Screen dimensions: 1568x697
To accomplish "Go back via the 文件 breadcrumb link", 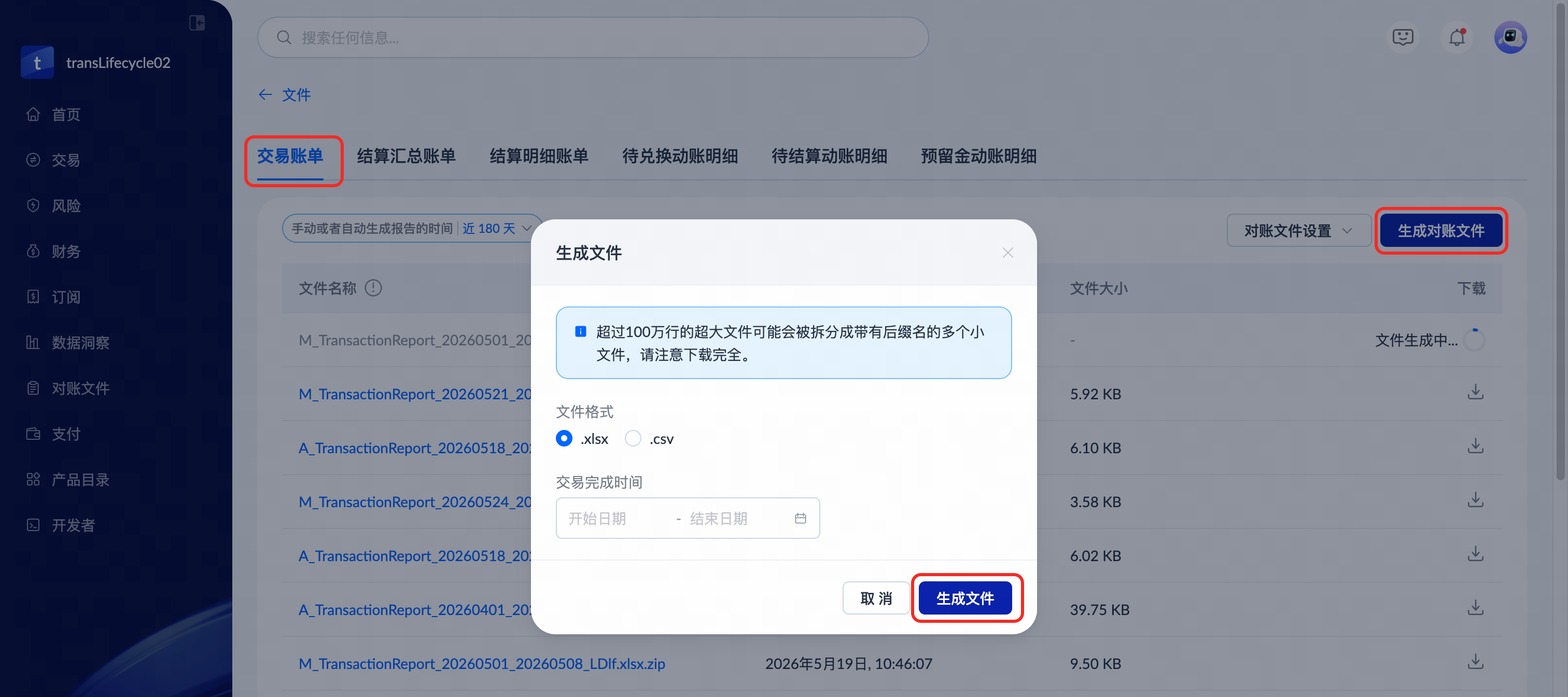I will (x=297, y=94).
